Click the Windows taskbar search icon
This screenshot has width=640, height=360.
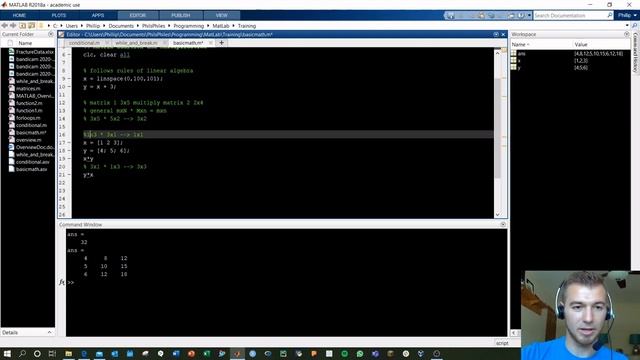point(22,353)
